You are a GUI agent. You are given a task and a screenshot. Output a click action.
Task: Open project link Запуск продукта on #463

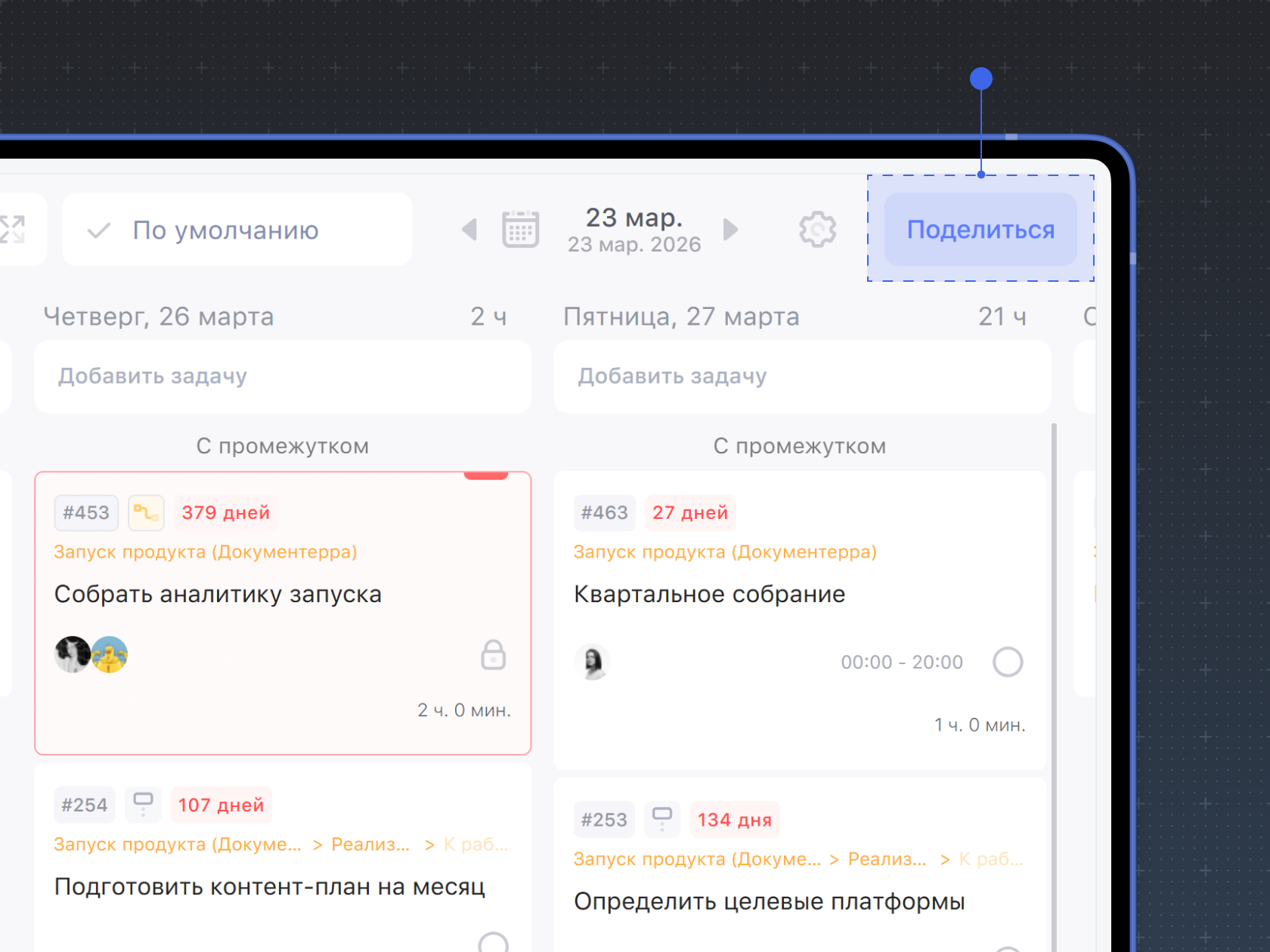tap(725, 552)
